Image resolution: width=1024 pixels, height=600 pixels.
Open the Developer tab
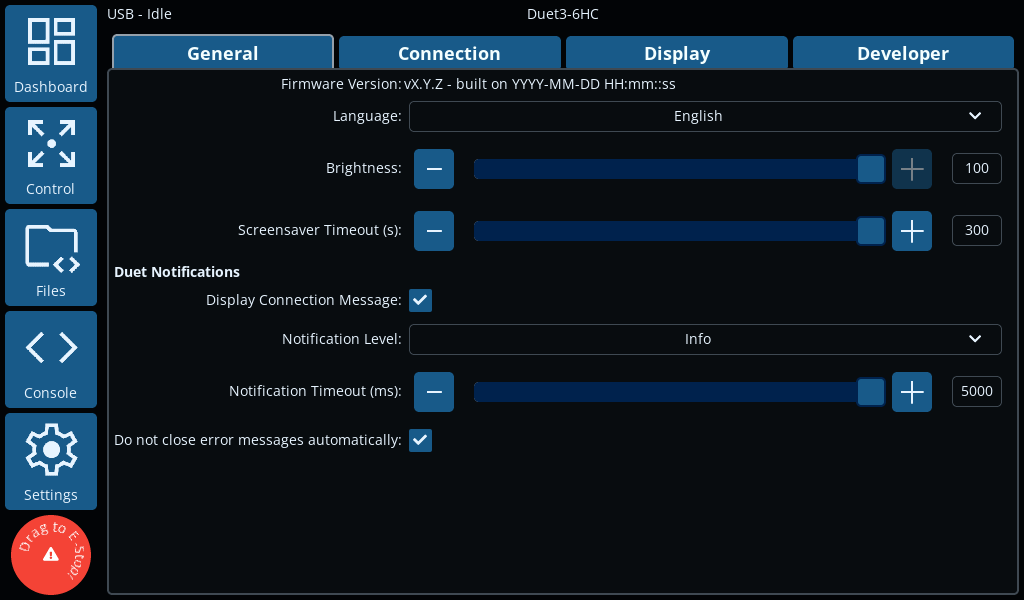tap(903, 53)
